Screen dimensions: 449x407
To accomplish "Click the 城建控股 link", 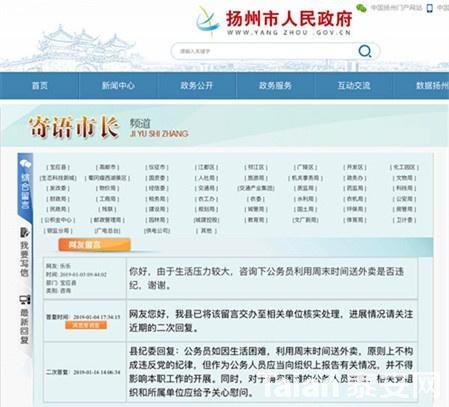I will click(x=207, y=220).
